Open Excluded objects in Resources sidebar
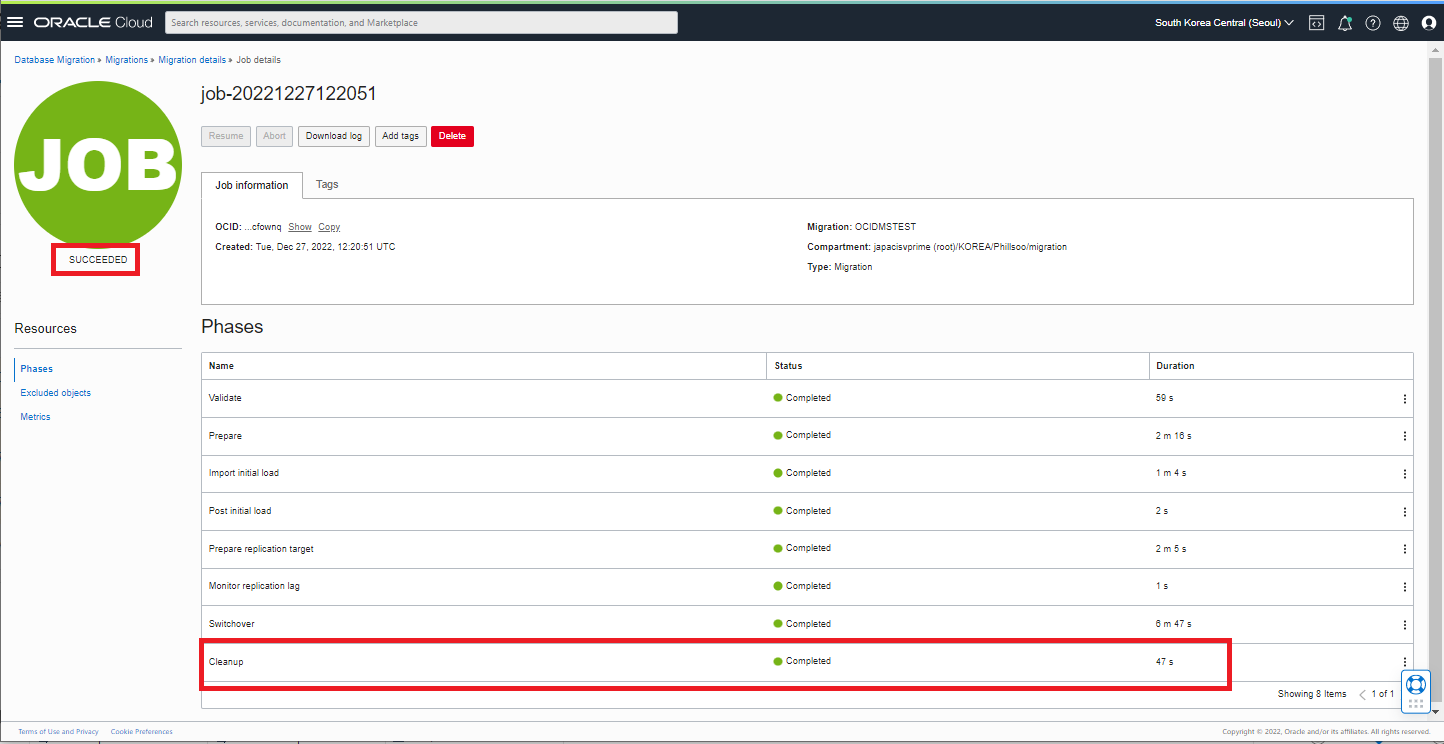This screenshot has width=1444, height=744. click(56, 393)
